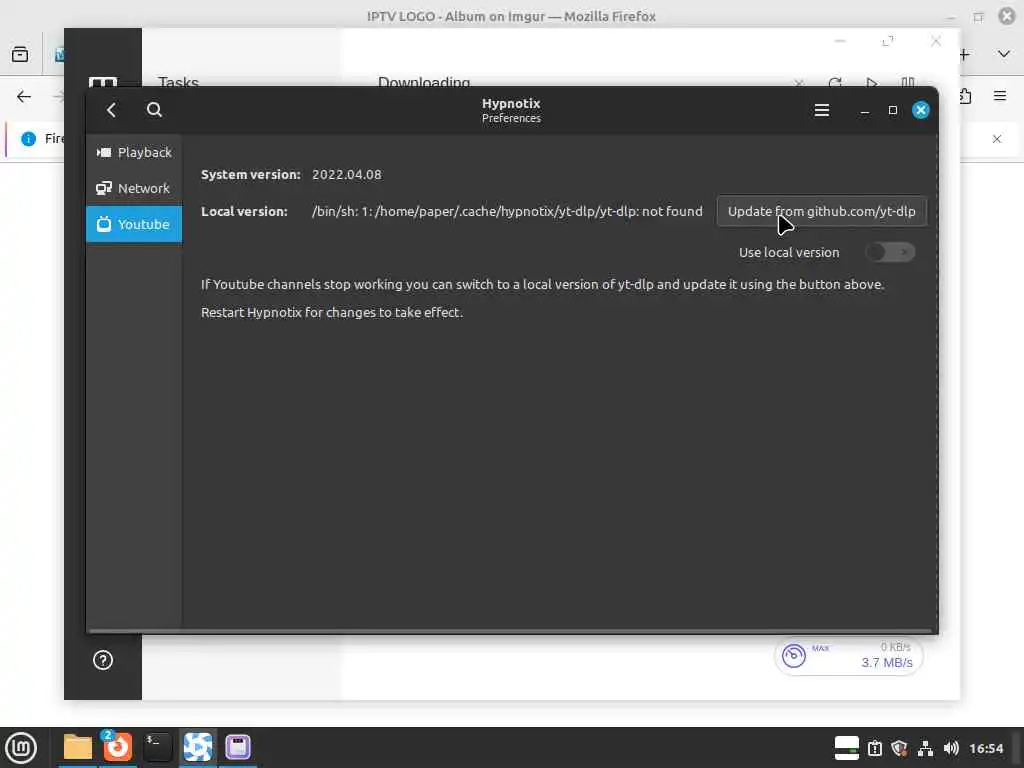Click the Youtube channels stop working hint text
This screenshot has height=768, width=1024.
(x=542, y=284)
